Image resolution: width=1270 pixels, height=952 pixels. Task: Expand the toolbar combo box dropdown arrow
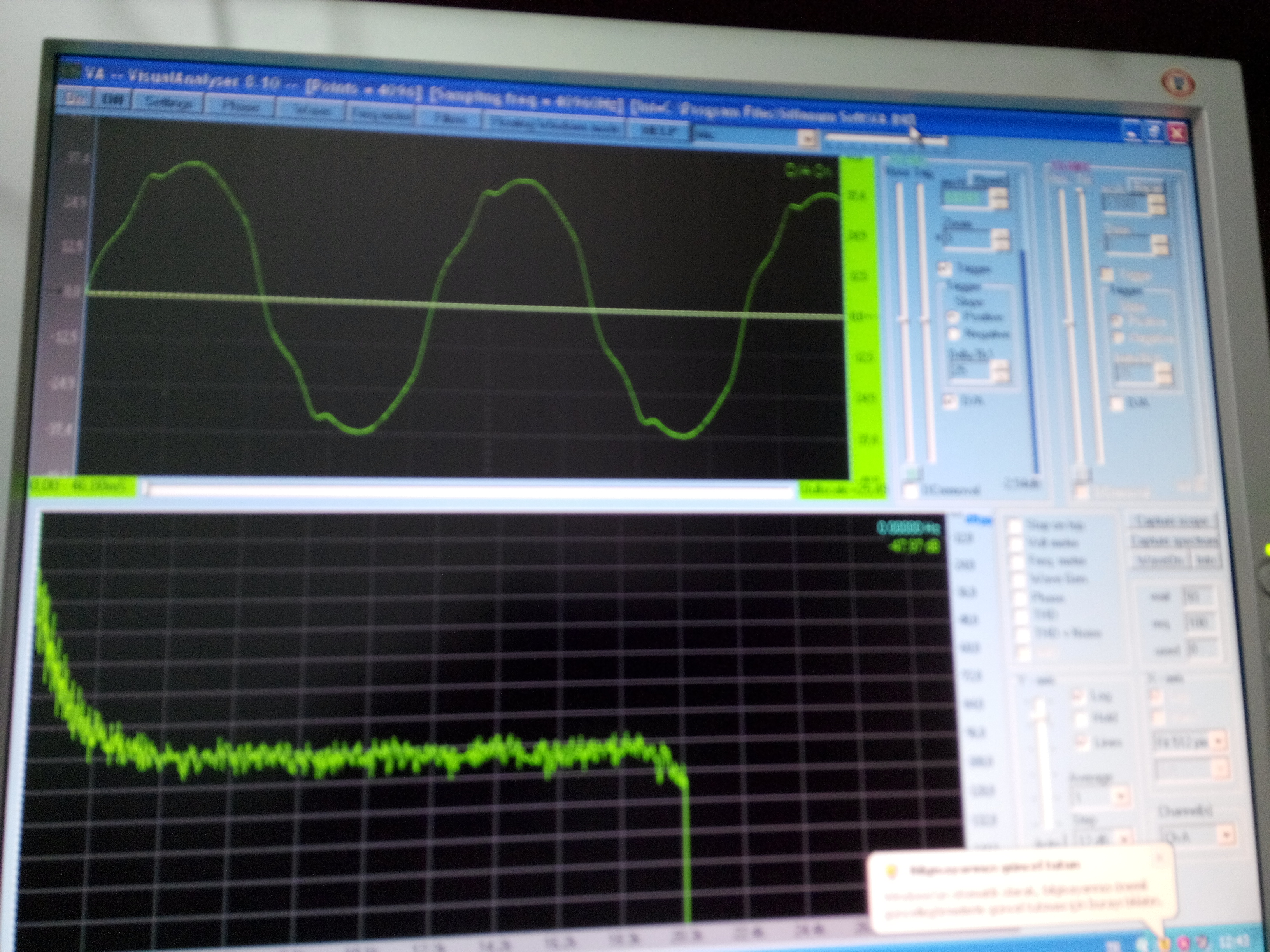tap(807, 139)
